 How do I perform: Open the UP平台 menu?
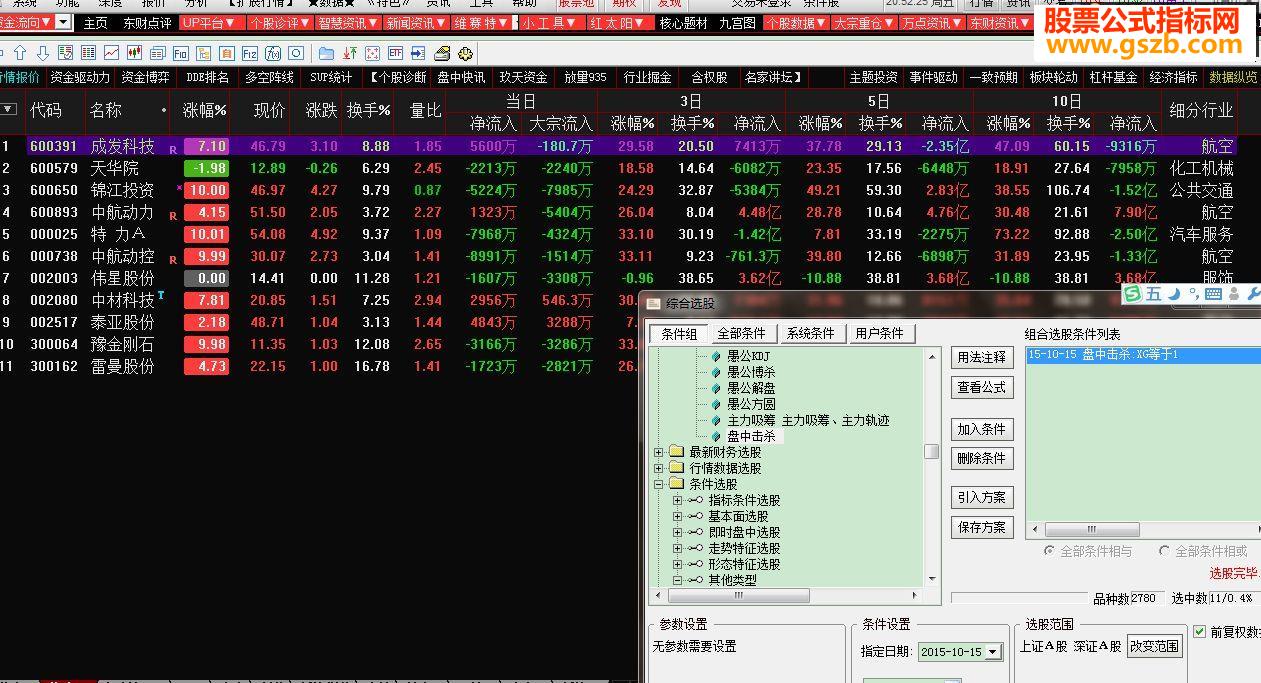210,22
